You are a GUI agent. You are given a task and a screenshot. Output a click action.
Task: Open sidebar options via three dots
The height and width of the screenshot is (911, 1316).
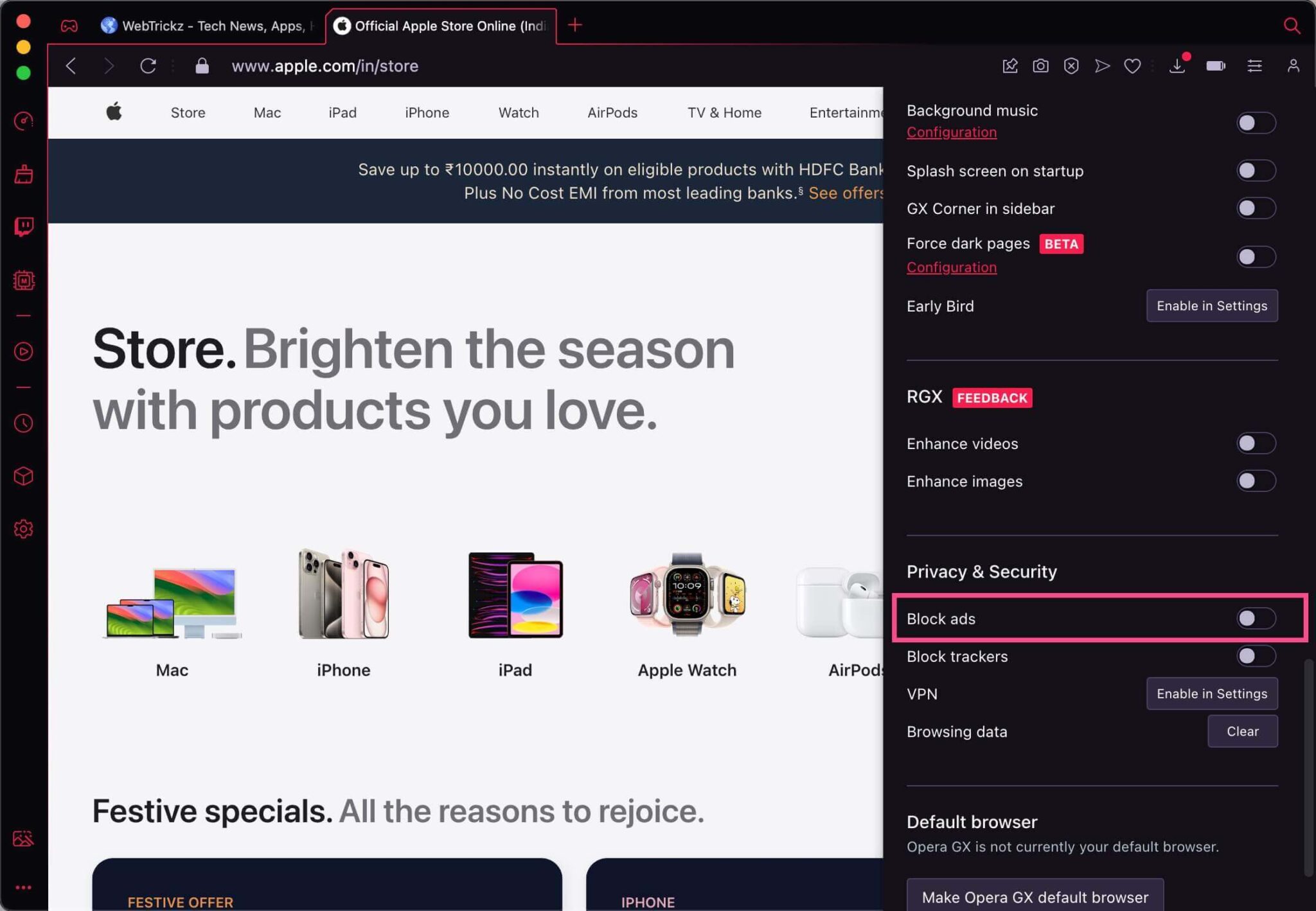tap(24, 887)
